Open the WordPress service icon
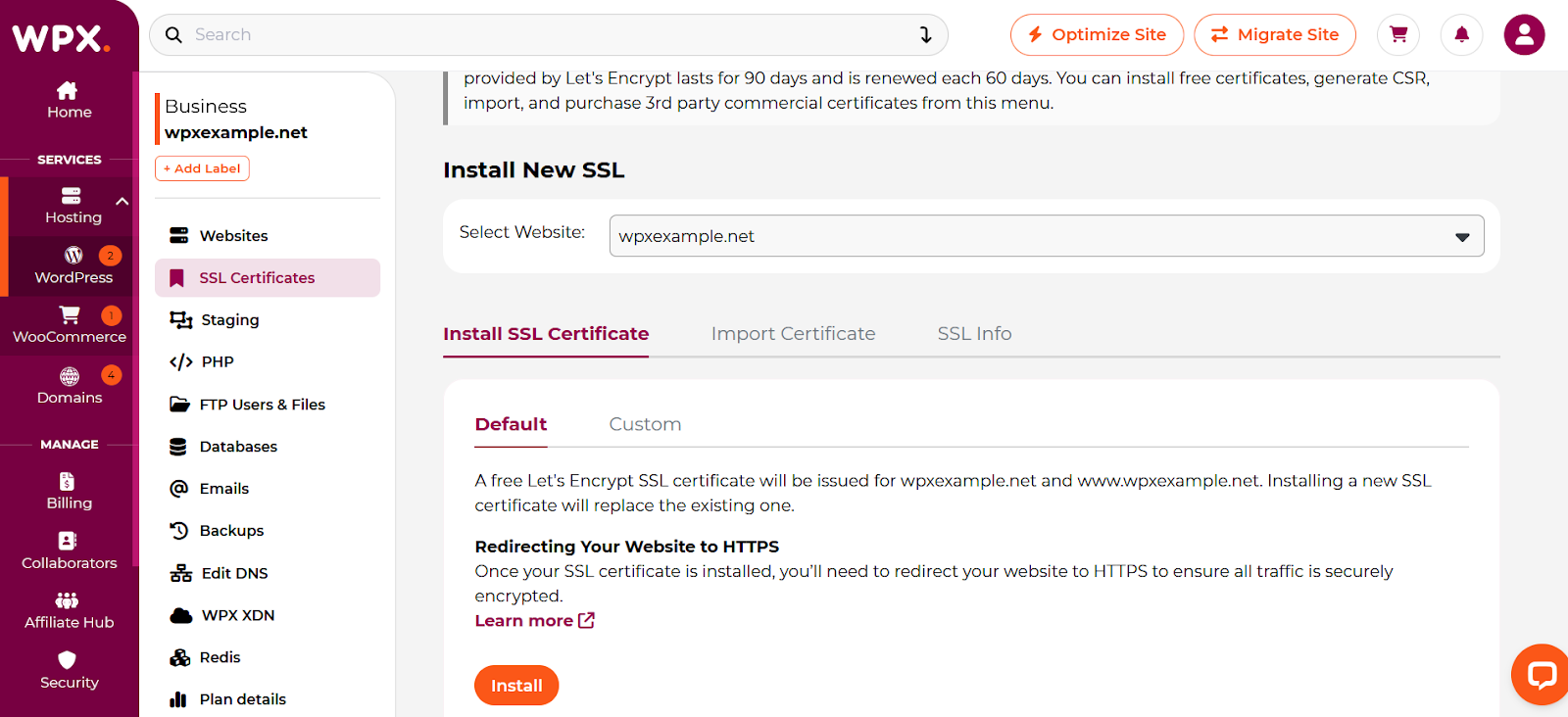Image resolution: width=1568 pixels, height=717 pixels. tap(73, 256)
